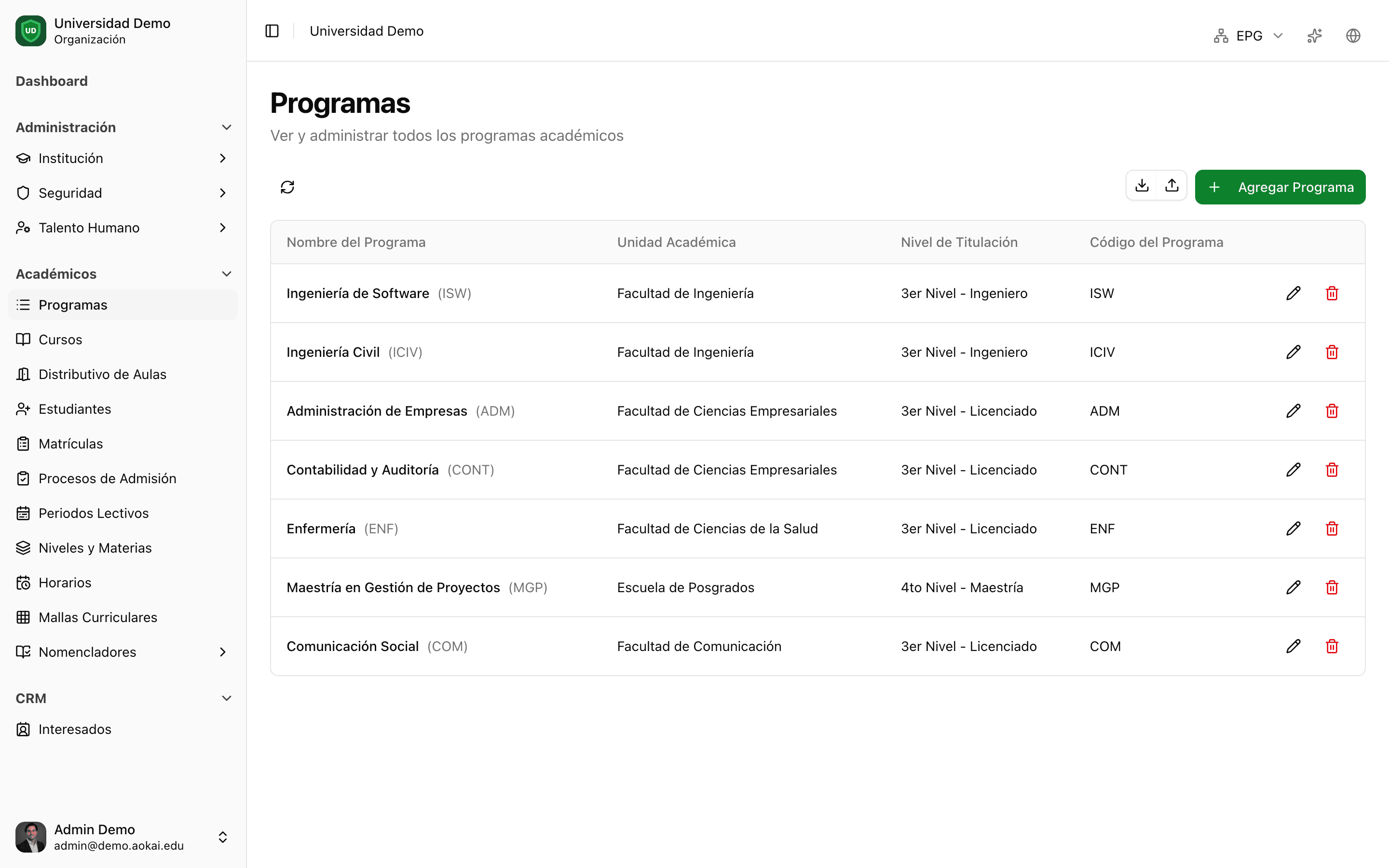Open the AI sparkles assistant icon

[x=1314, y=36]
